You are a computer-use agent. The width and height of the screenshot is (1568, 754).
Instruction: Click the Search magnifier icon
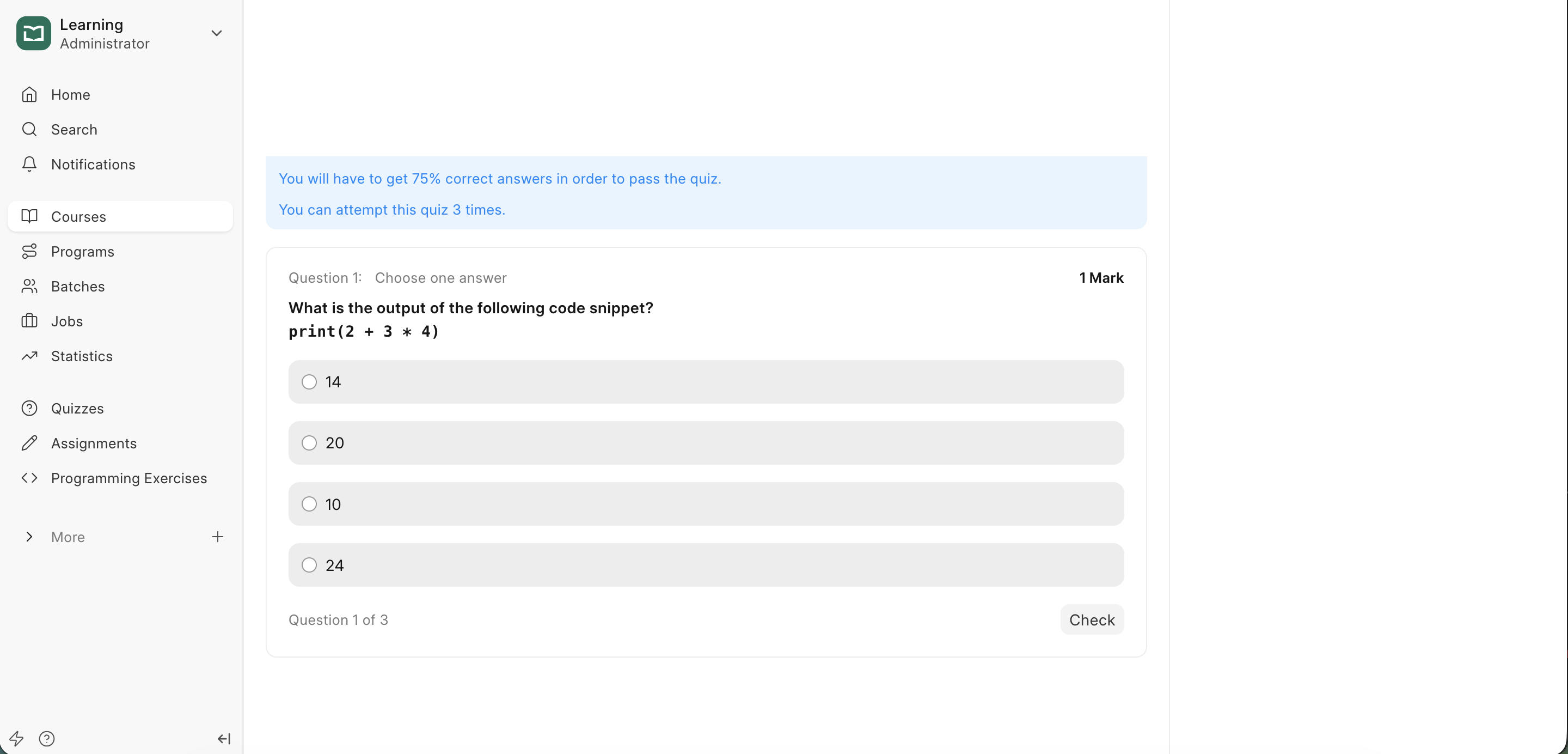point(29,130)
